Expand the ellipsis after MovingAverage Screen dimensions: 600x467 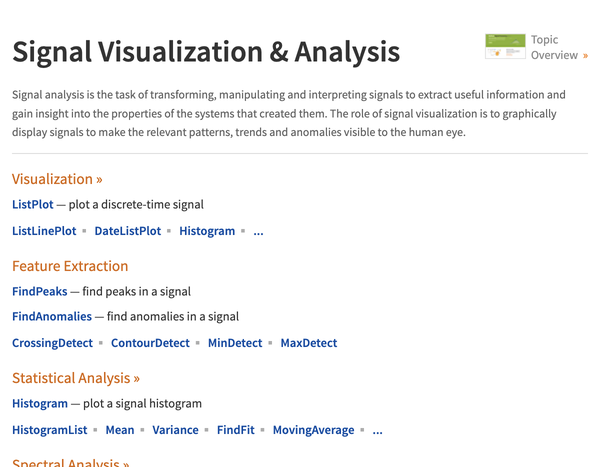click(377, 431)
